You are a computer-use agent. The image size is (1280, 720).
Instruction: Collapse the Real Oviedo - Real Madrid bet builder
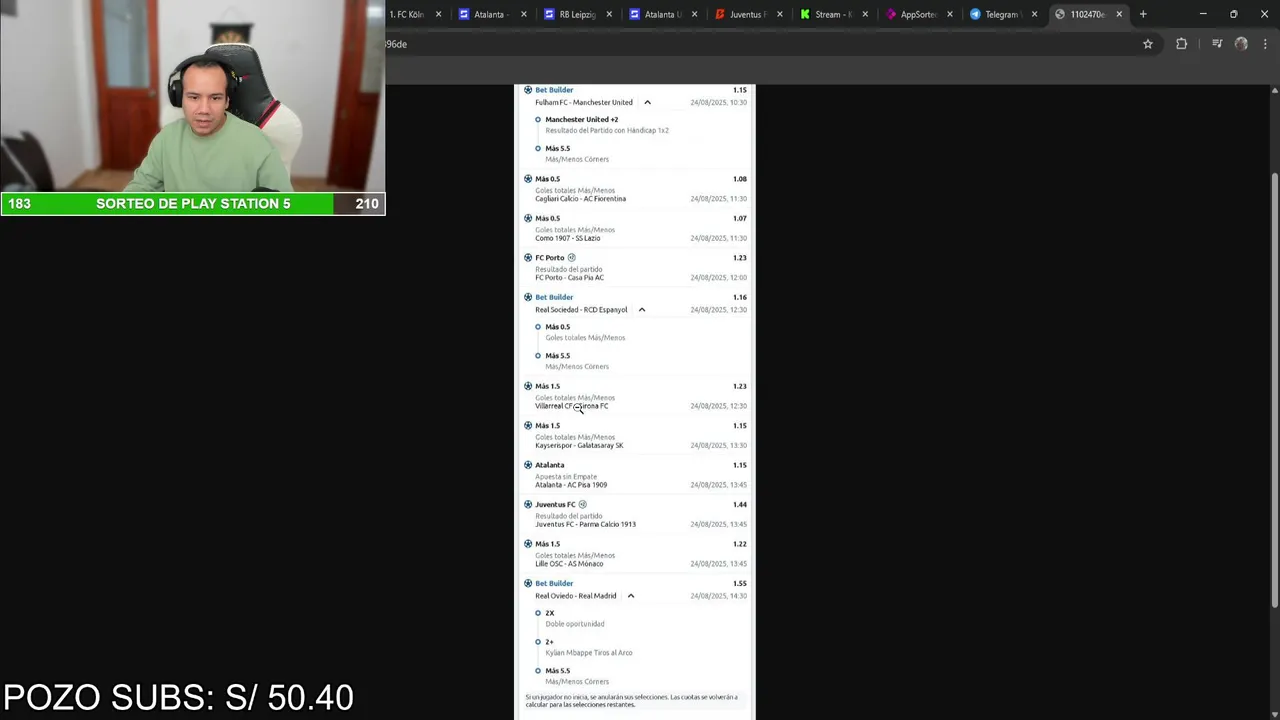[630, 596]
